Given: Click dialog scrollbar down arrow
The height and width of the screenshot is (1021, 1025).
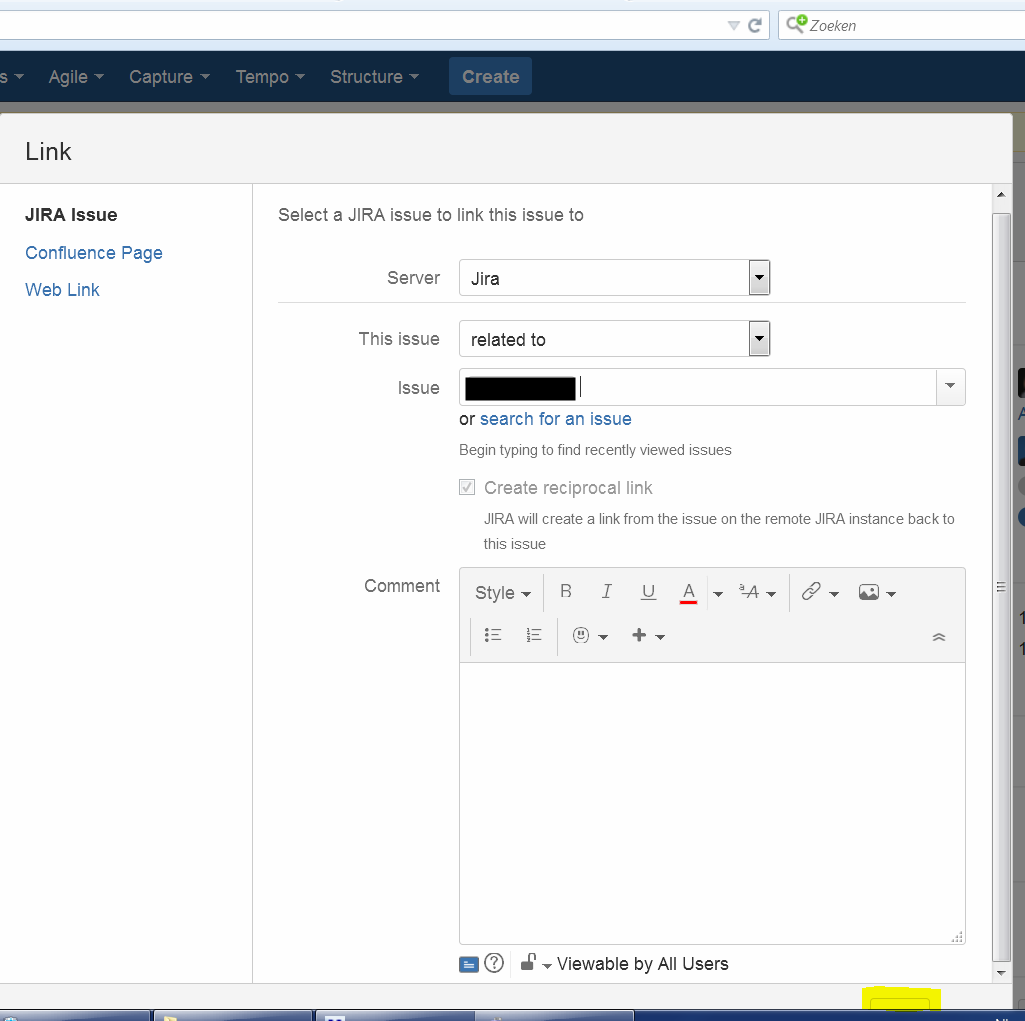Looking at the screenshot, I should pos(1001,973).
